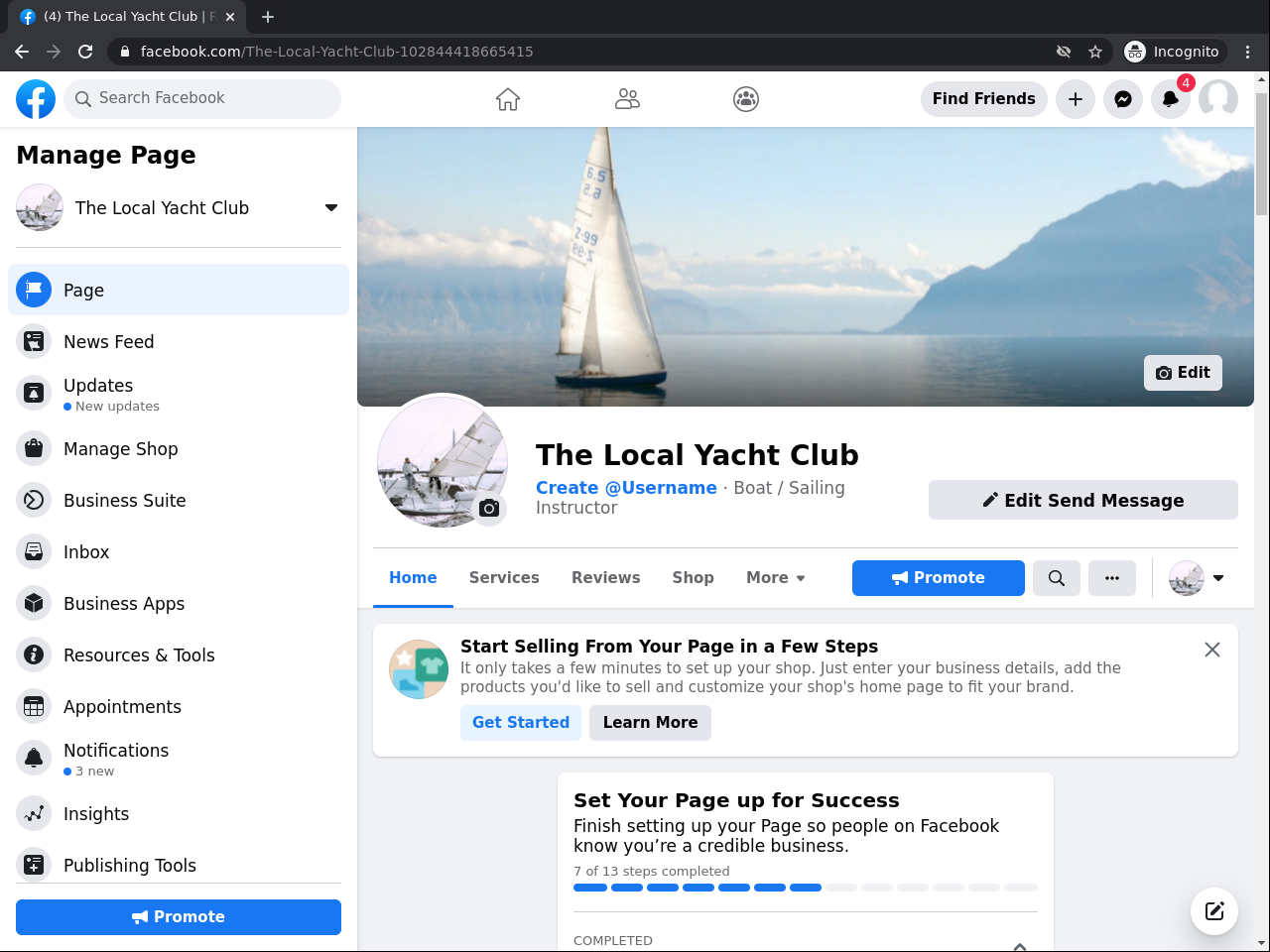
Task: Click the setup steps progress bar
Action: (806, 888)
